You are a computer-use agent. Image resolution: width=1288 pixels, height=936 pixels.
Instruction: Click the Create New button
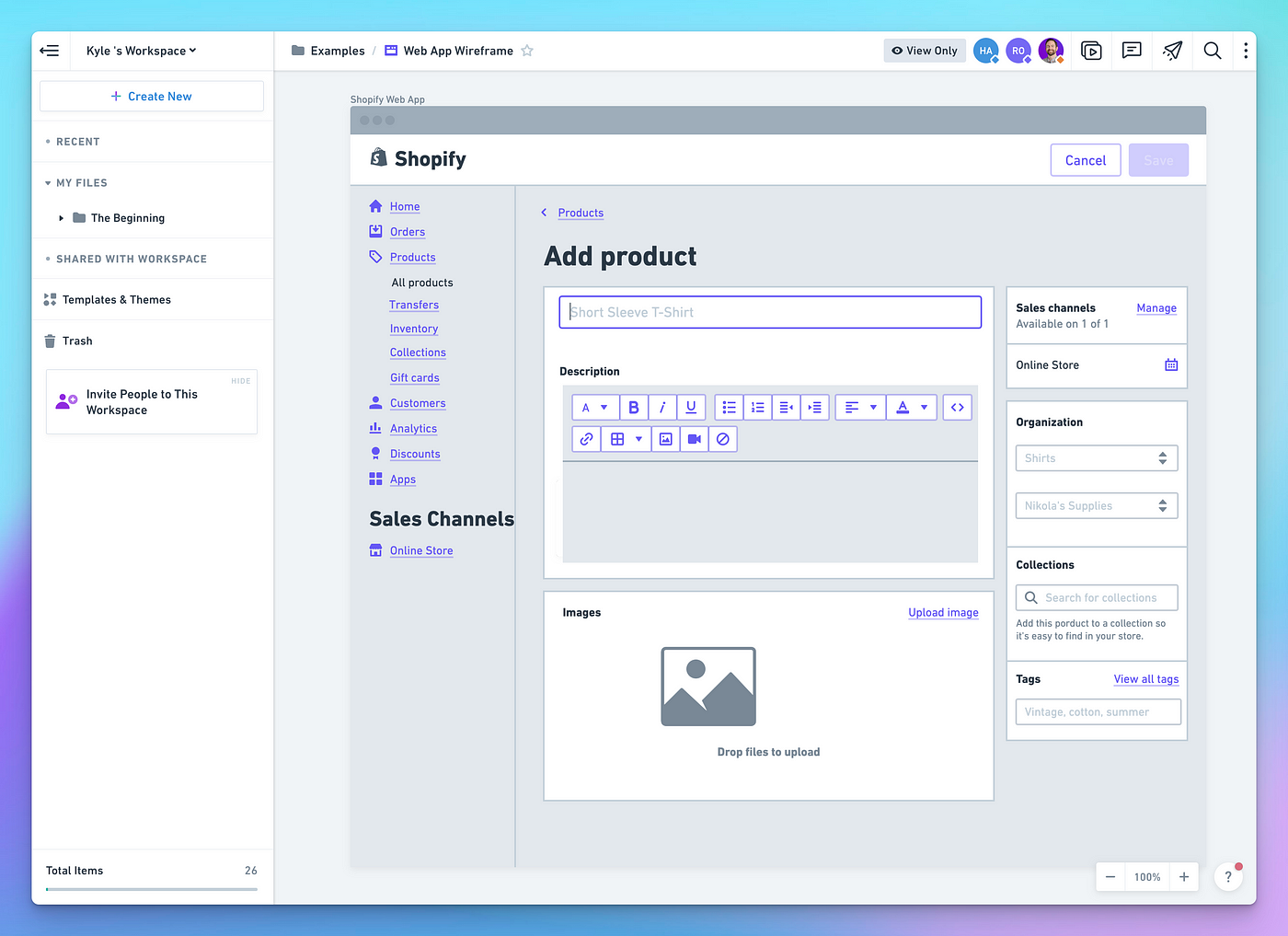152,96
